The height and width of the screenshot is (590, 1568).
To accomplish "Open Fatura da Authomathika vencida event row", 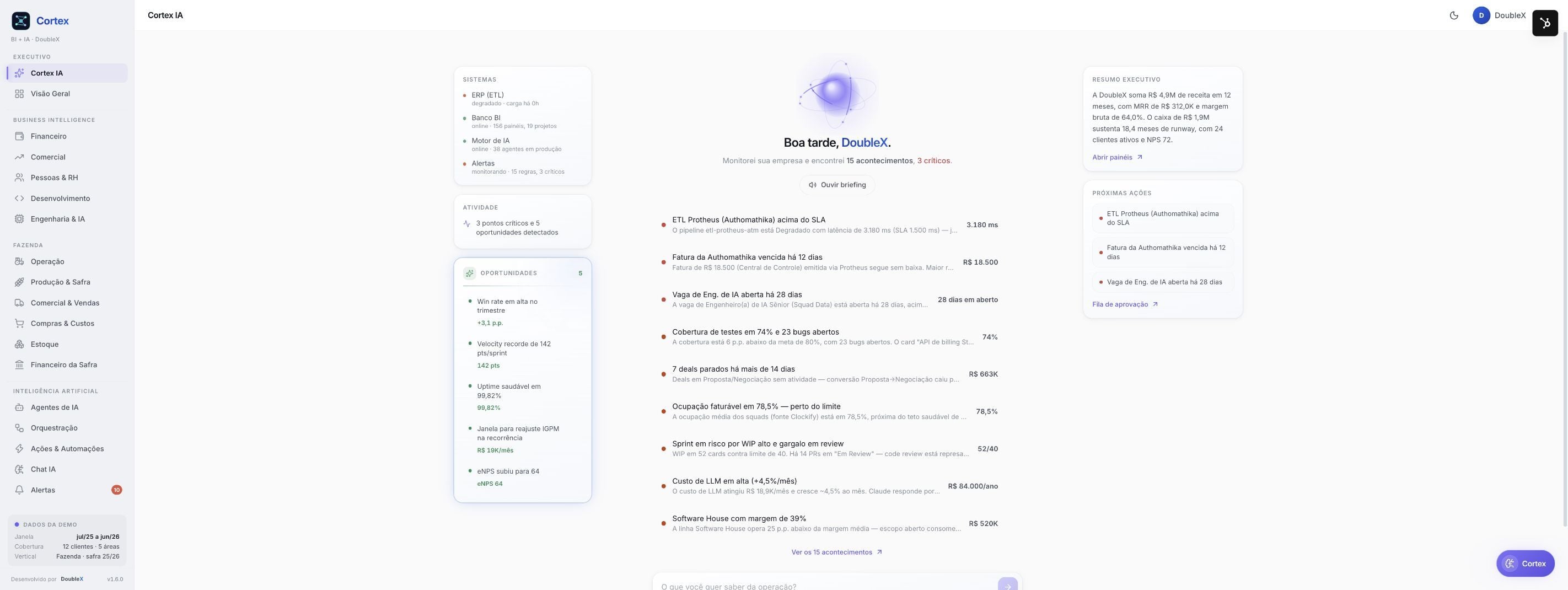I will click(x=830, y=262).
